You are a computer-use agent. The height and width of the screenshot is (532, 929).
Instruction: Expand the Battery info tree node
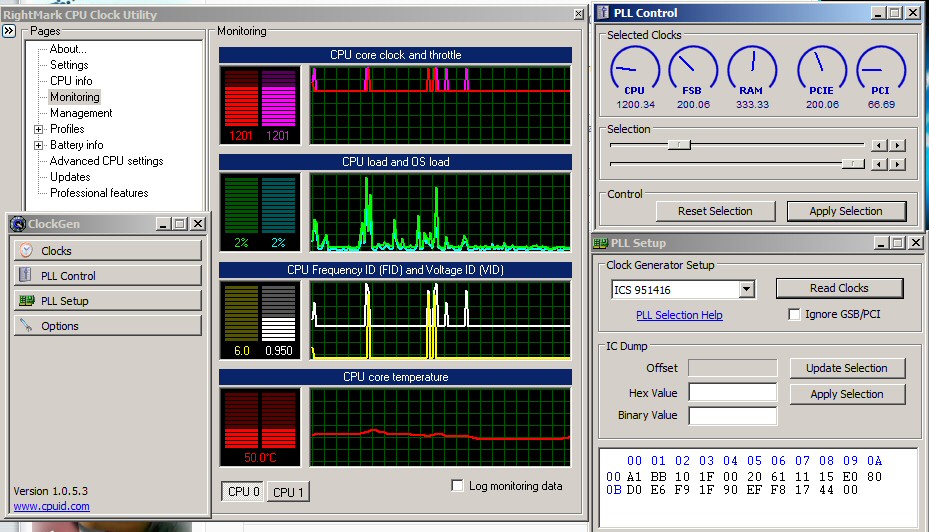[39, 145]
